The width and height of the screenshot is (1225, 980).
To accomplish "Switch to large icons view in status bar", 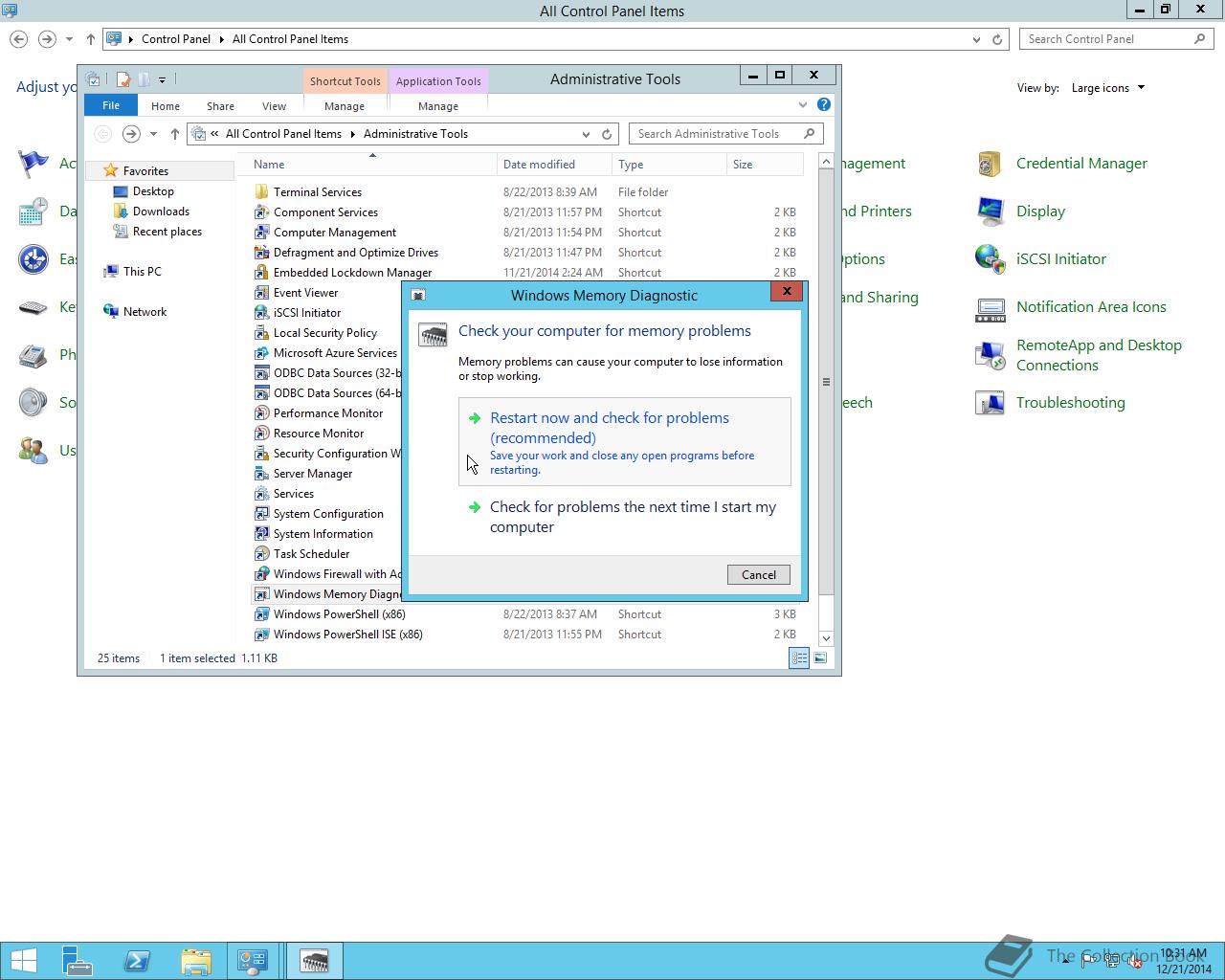I will pyautogui.click(x=820, y=657).
